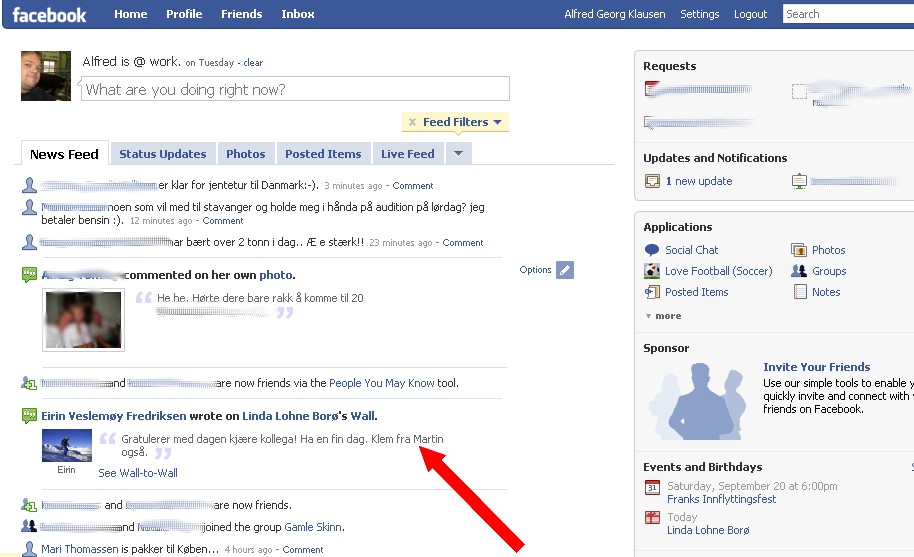Click the pencil edit icon beside Options
This screenshot has width=914, height=557.
565,270
